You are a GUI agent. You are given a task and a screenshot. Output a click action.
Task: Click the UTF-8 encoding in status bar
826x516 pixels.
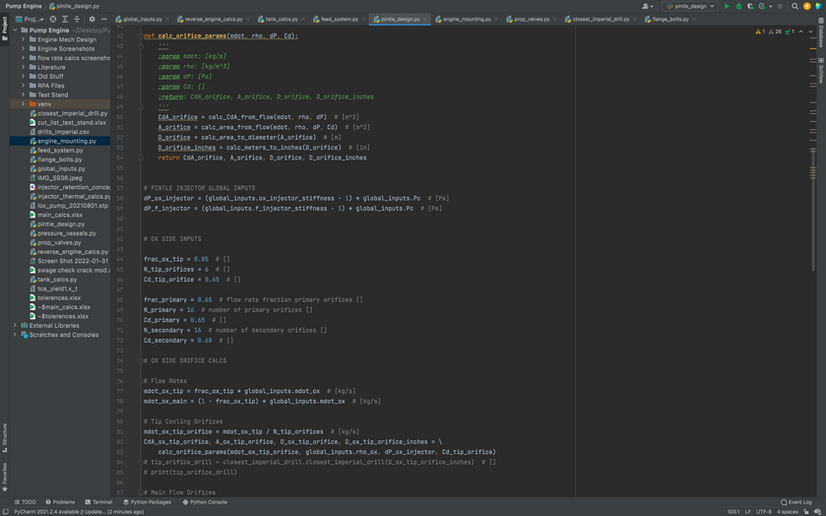762,510
